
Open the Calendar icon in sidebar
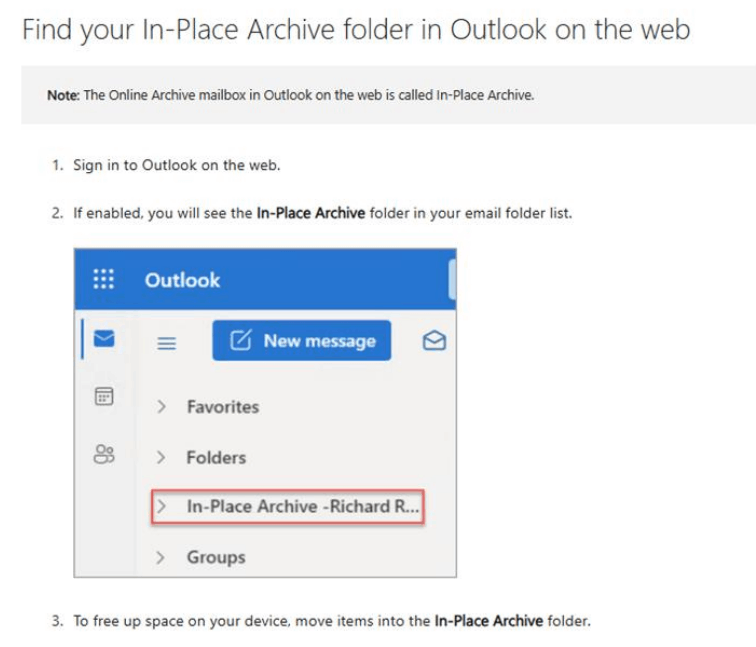104,396
